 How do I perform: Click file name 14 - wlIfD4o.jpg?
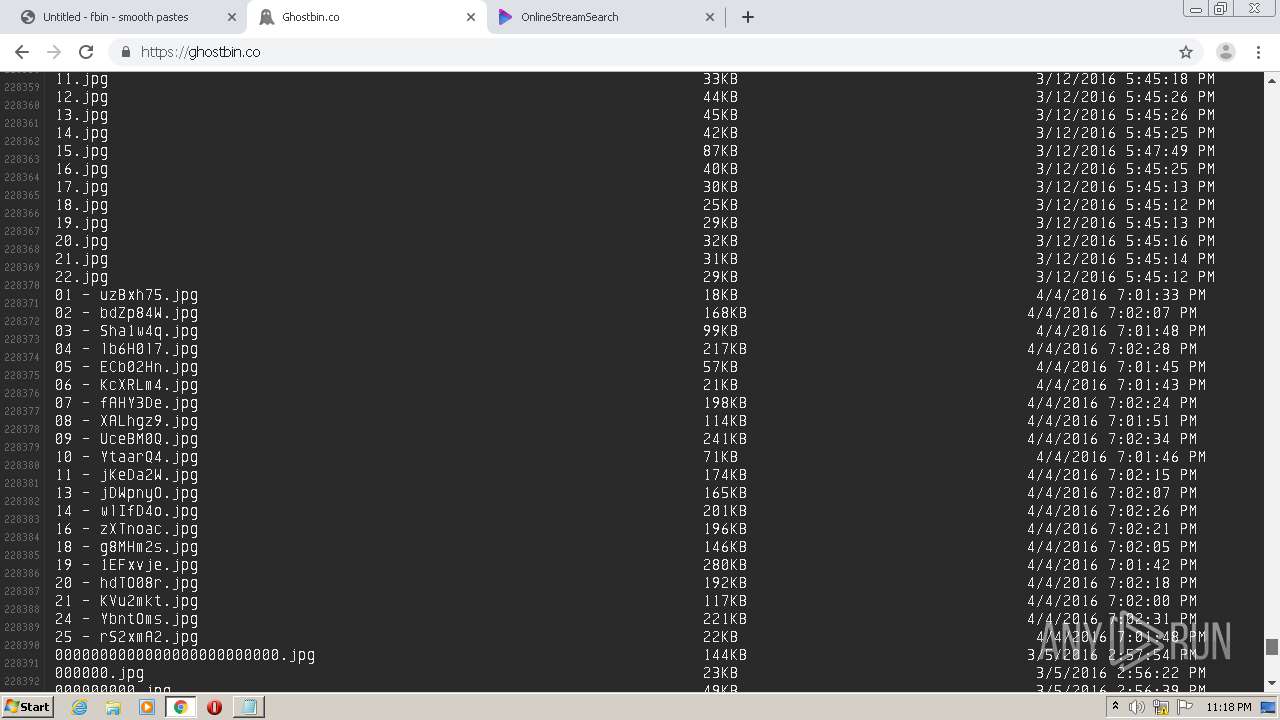[x=127, y=511]
